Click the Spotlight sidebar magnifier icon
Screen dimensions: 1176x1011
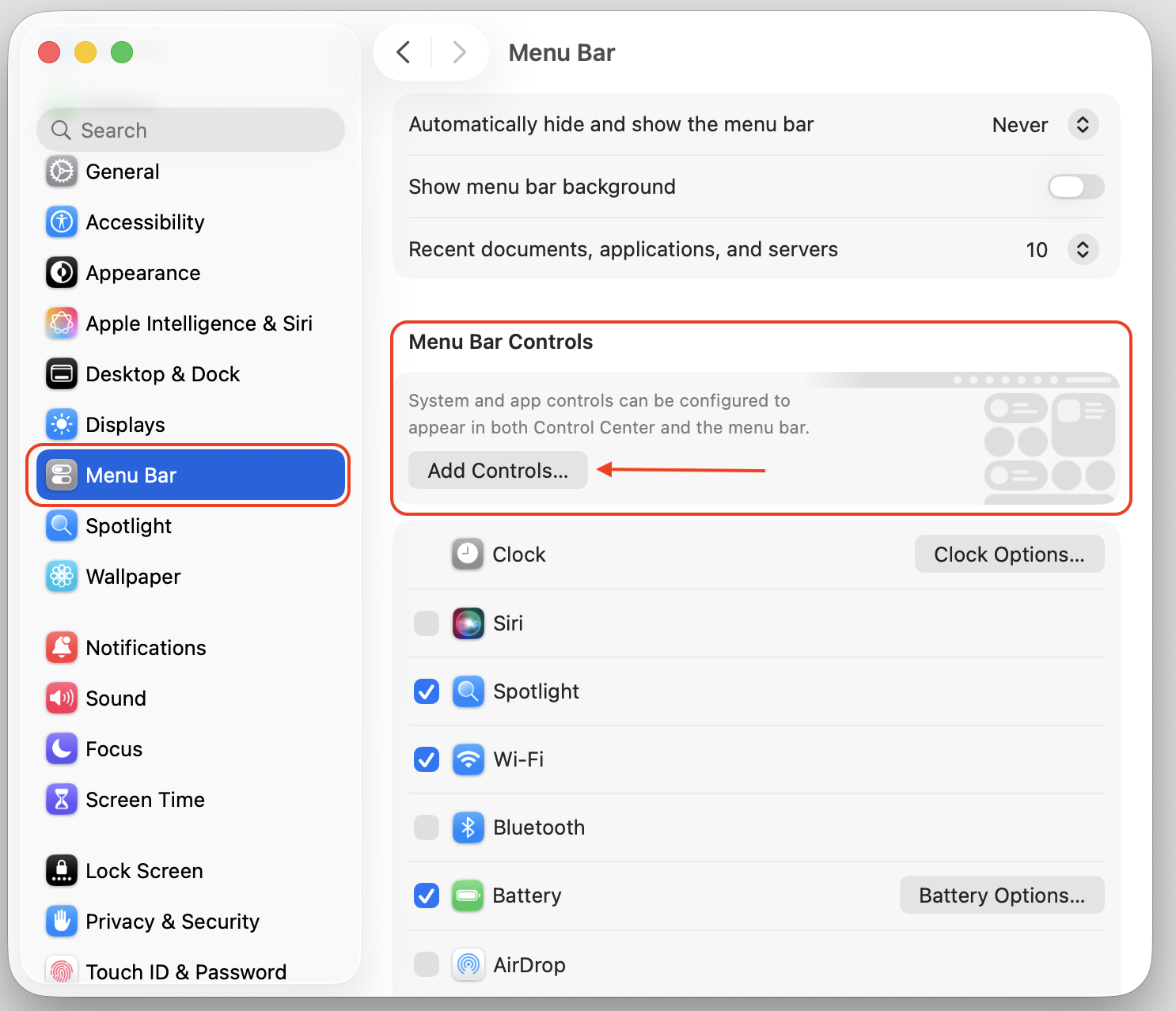point(62,526)
